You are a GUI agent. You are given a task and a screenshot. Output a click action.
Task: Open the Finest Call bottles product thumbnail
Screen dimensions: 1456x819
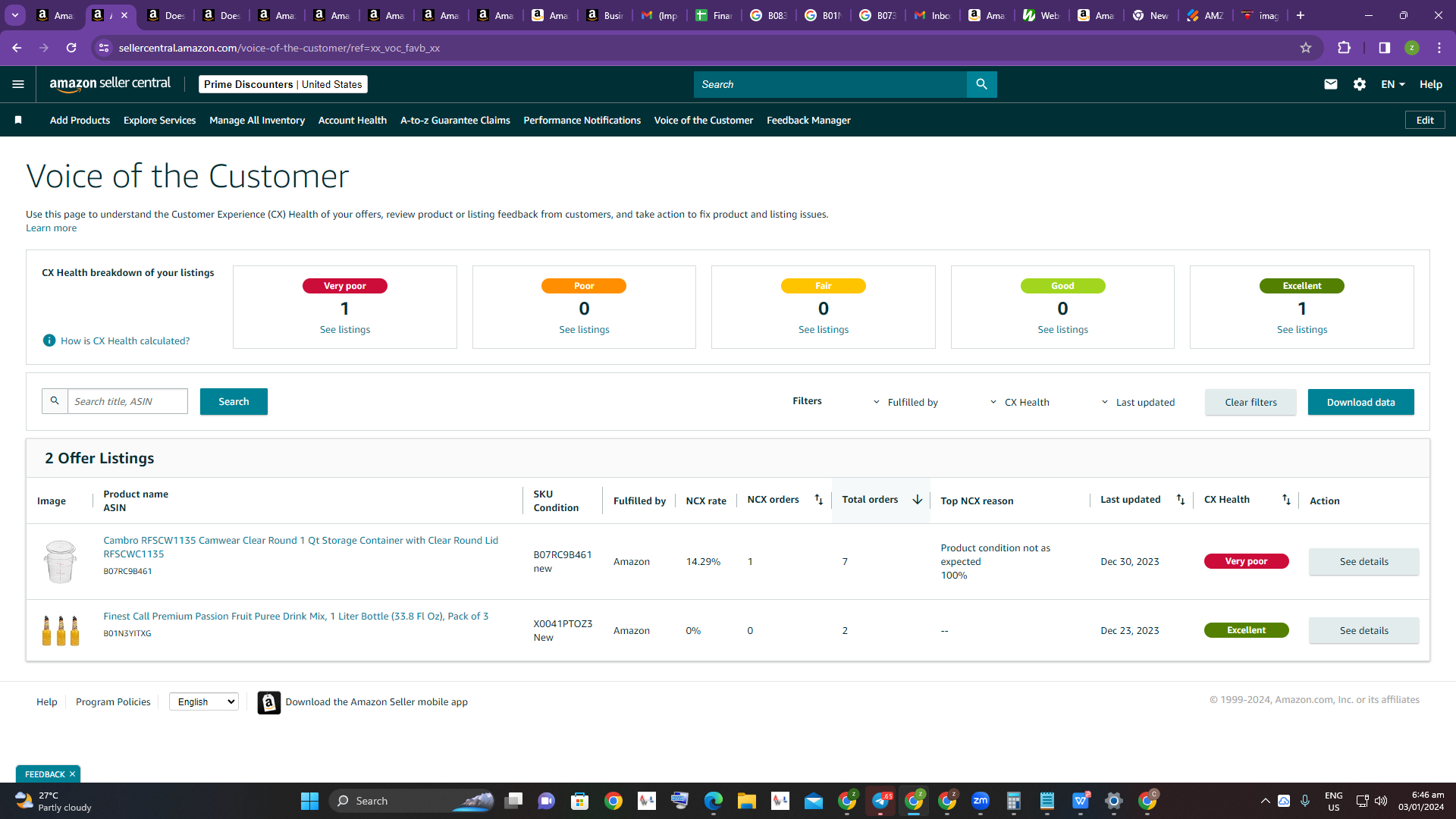pyautogui.click(x=61, y=630)
